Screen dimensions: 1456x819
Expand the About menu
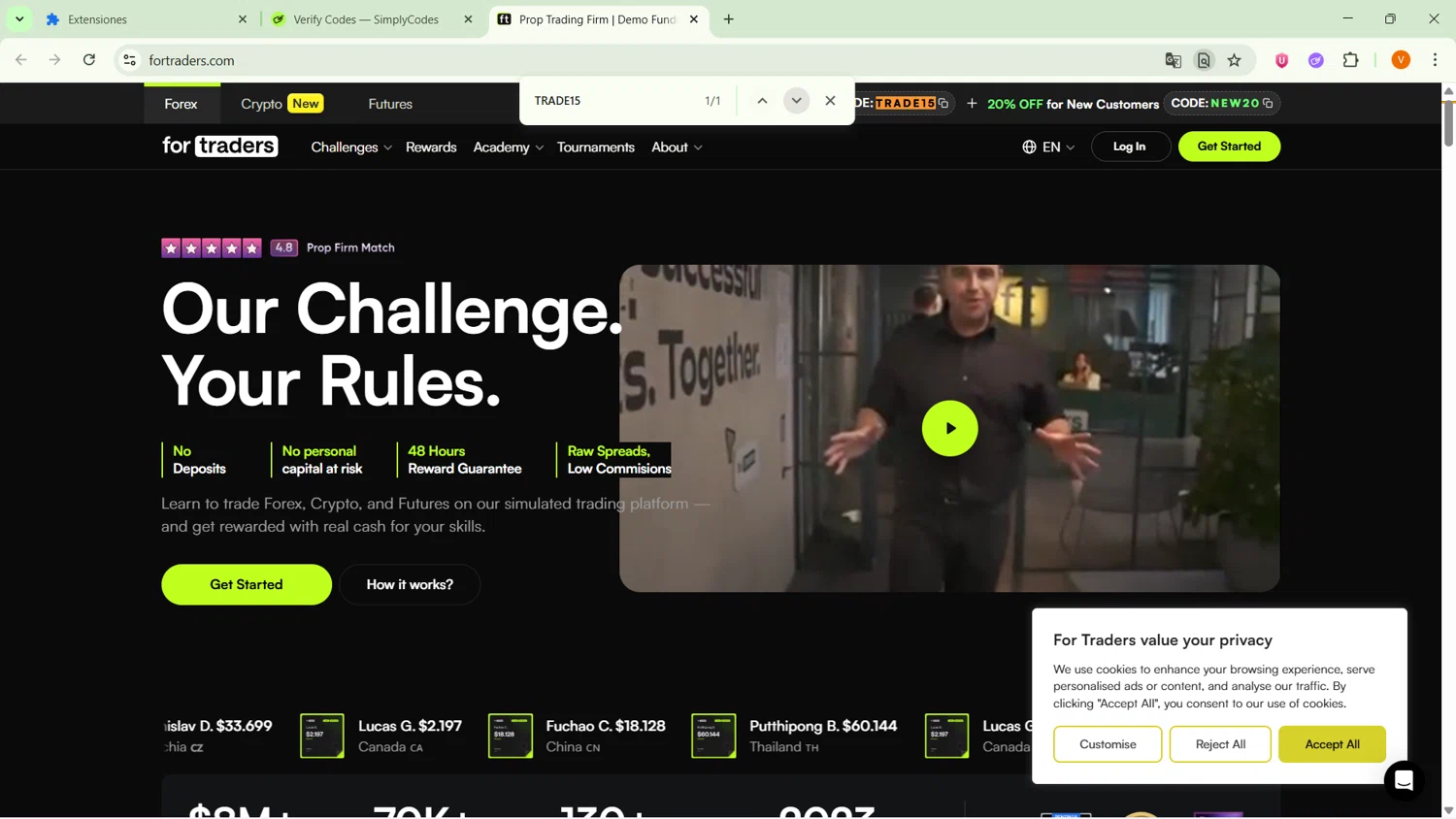(677, 147)
